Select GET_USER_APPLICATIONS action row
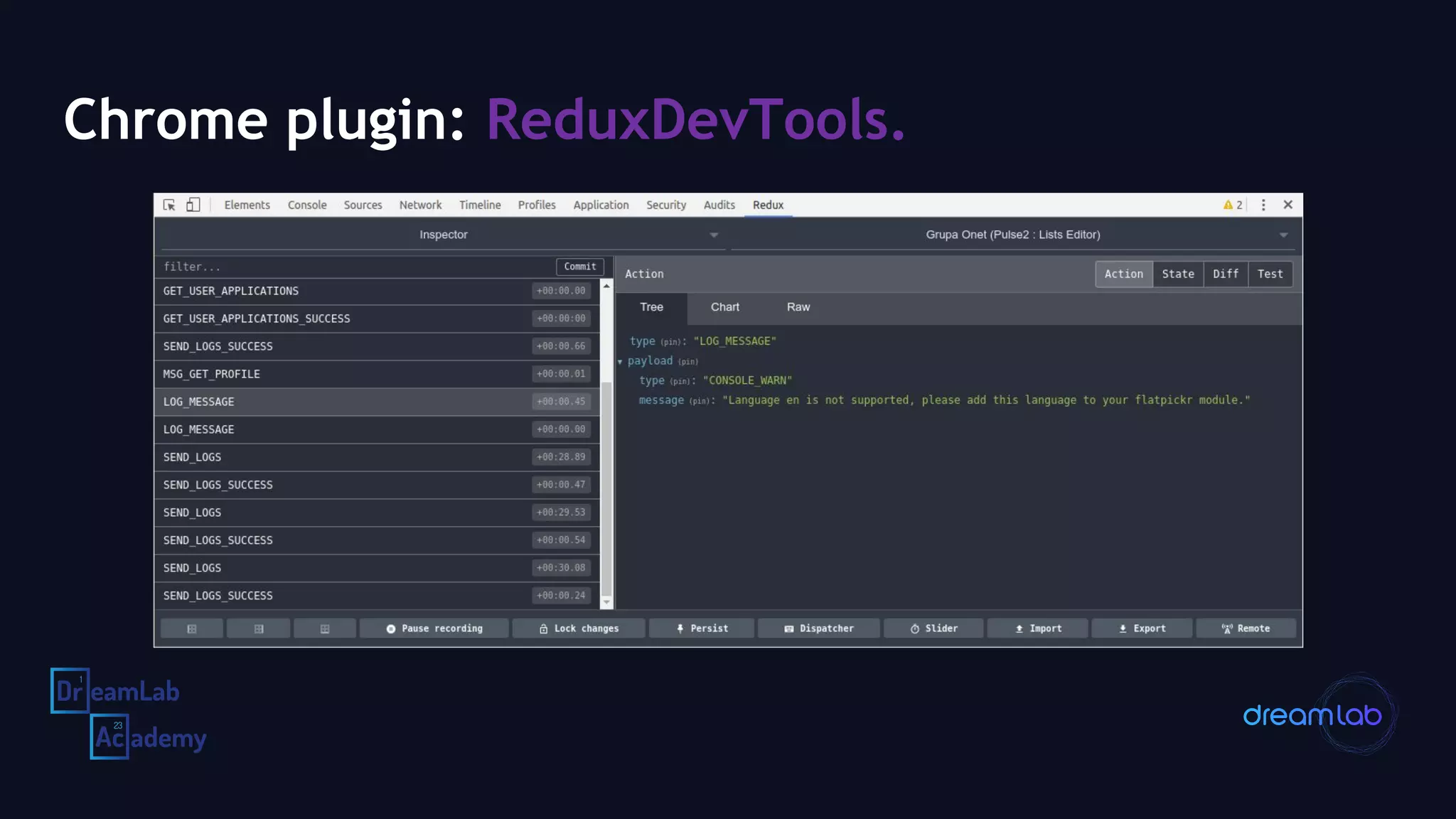Screen dimensions: 1456x819 (377, 291)
